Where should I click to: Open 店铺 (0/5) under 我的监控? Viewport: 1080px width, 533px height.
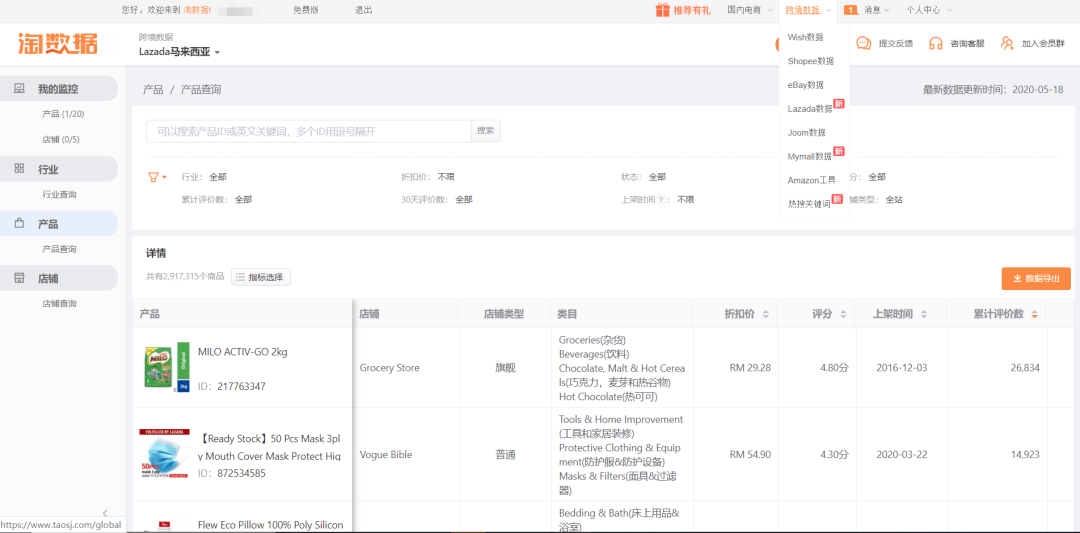pos(61,140)
